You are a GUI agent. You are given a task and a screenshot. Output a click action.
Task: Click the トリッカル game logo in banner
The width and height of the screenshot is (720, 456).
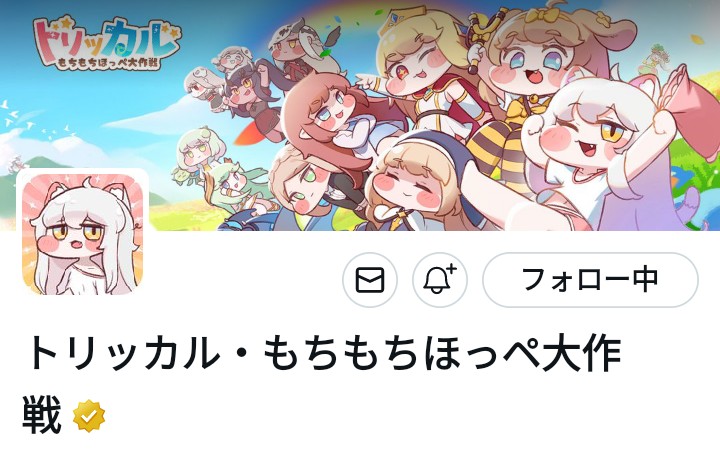(x=106, y=43)
